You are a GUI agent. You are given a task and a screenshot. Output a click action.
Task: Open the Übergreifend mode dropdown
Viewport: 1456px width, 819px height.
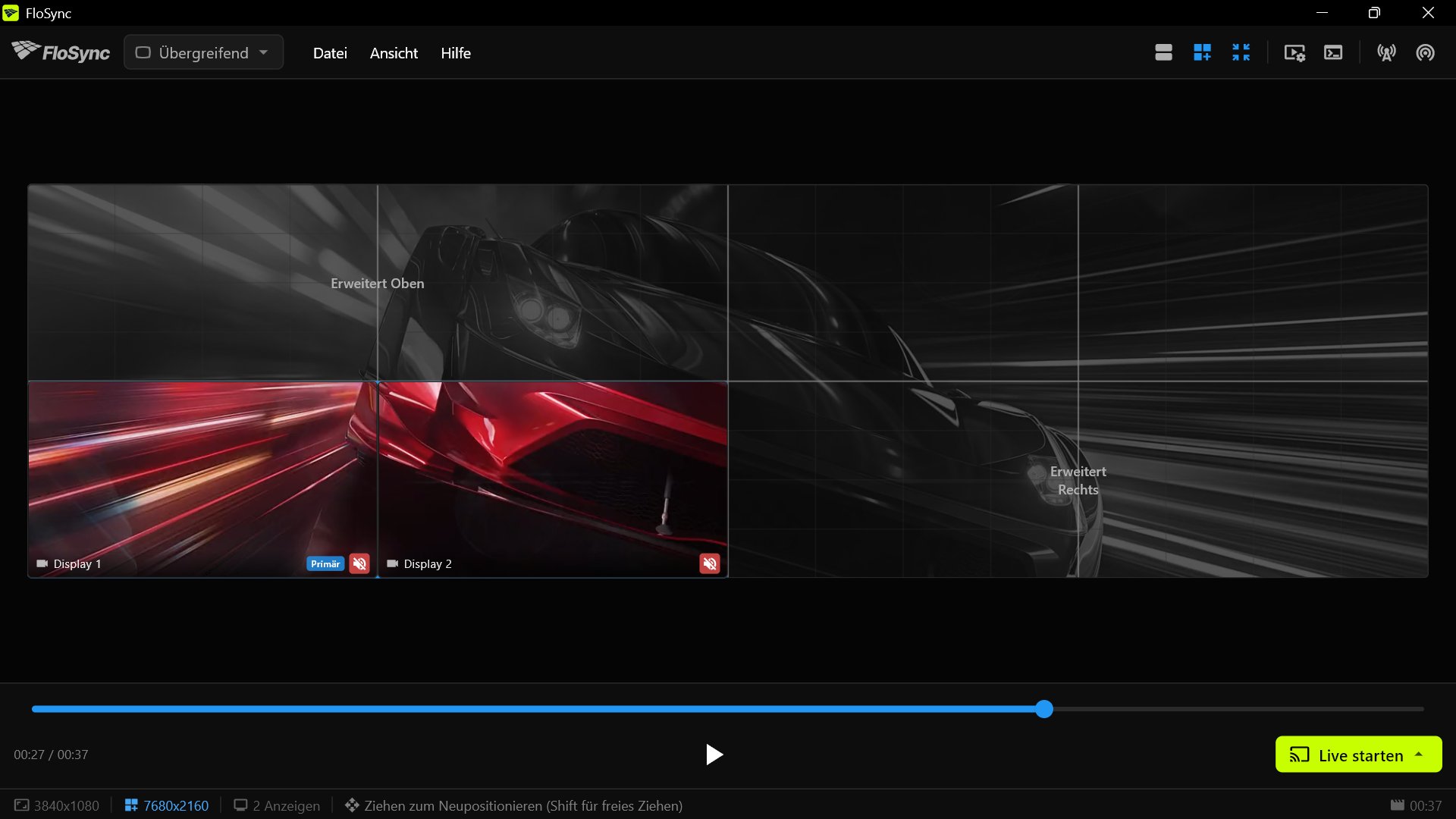203,52
